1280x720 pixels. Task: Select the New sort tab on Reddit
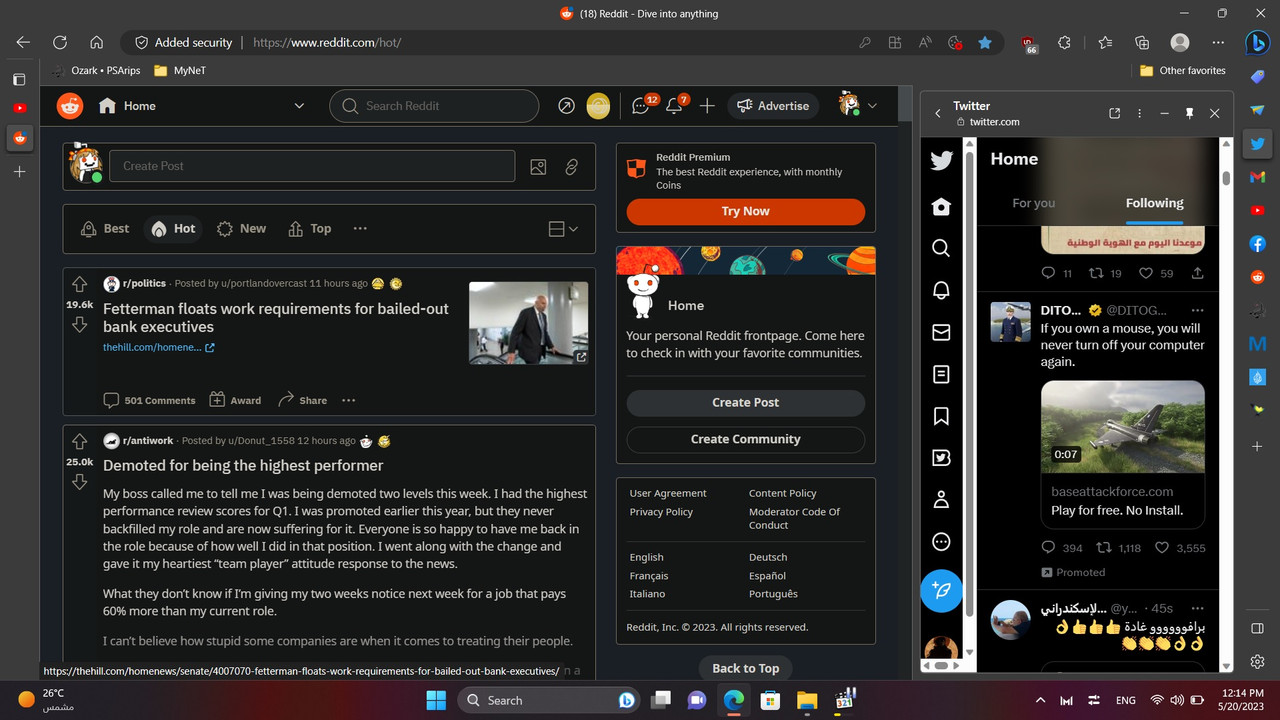[241, 228]
